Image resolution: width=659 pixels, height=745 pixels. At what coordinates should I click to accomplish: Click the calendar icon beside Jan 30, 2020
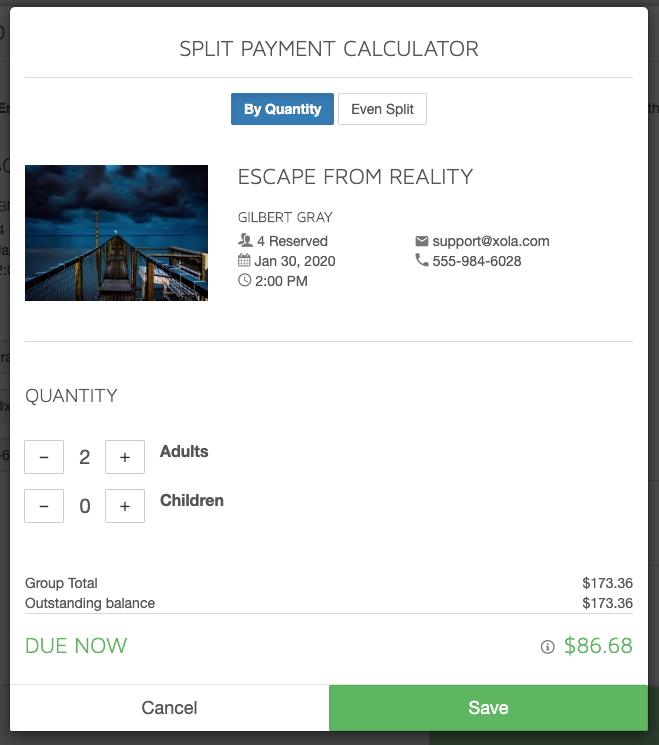click(244, 260)
